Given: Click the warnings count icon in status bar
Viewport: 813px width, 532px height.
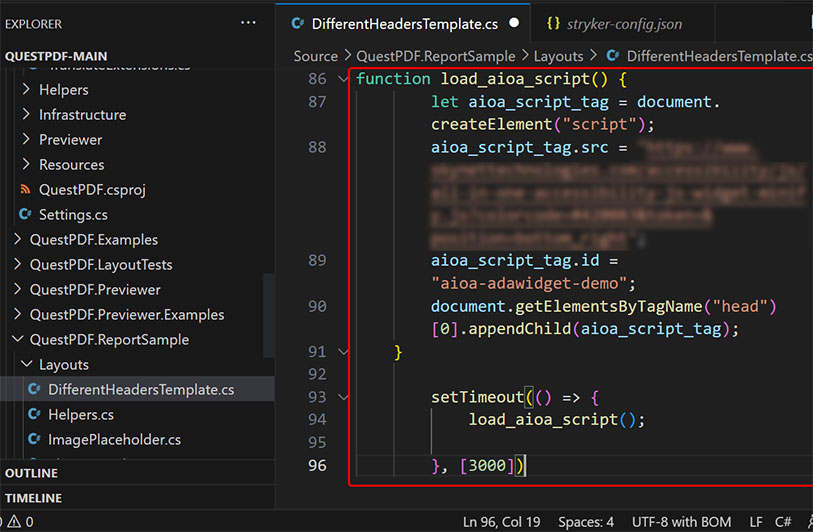Looking at the screenshot, I should point(13,521).
